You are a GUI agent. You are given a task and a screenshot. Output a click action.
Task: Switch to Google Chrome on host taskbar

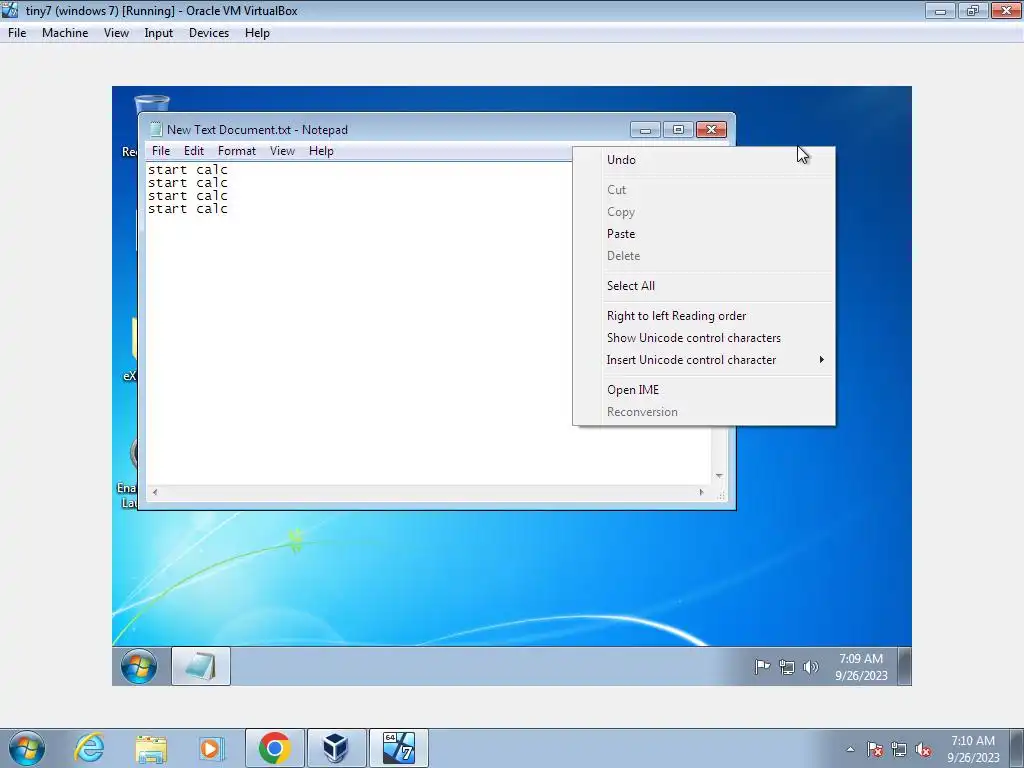pos(274,748)
